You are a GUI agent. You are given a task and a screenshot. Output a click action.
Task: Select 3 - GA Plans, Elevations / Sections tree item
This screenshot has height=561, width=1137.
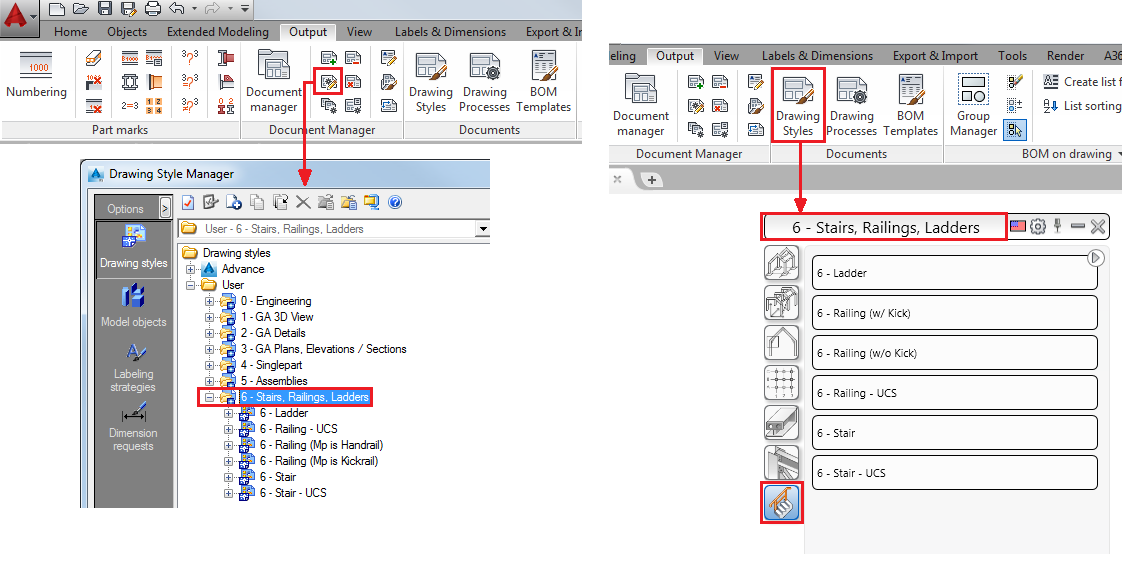coord(323,349)
